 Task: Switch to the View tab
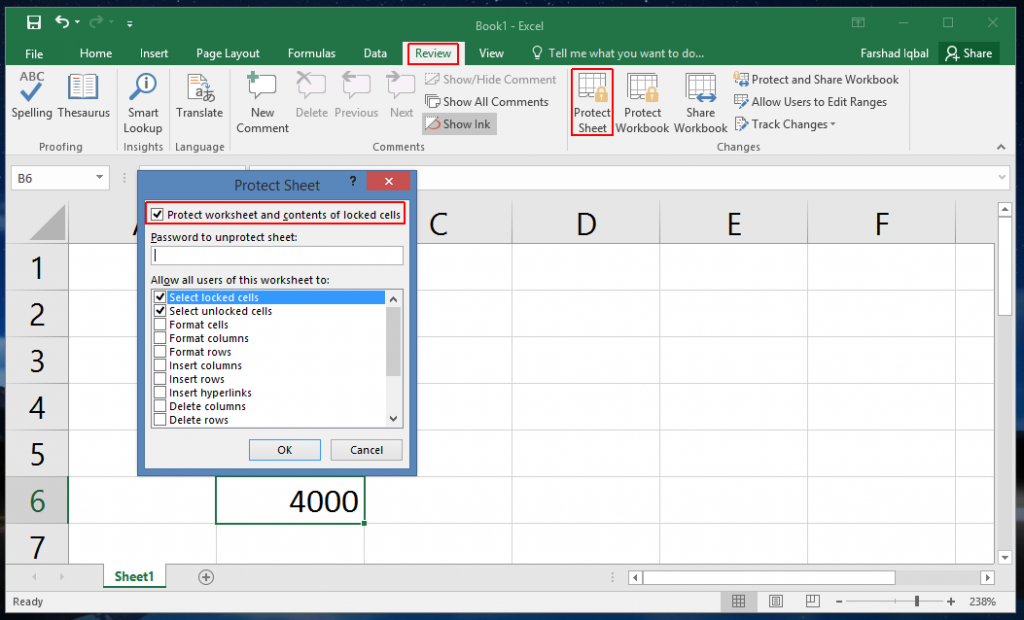tap(491, 53)
